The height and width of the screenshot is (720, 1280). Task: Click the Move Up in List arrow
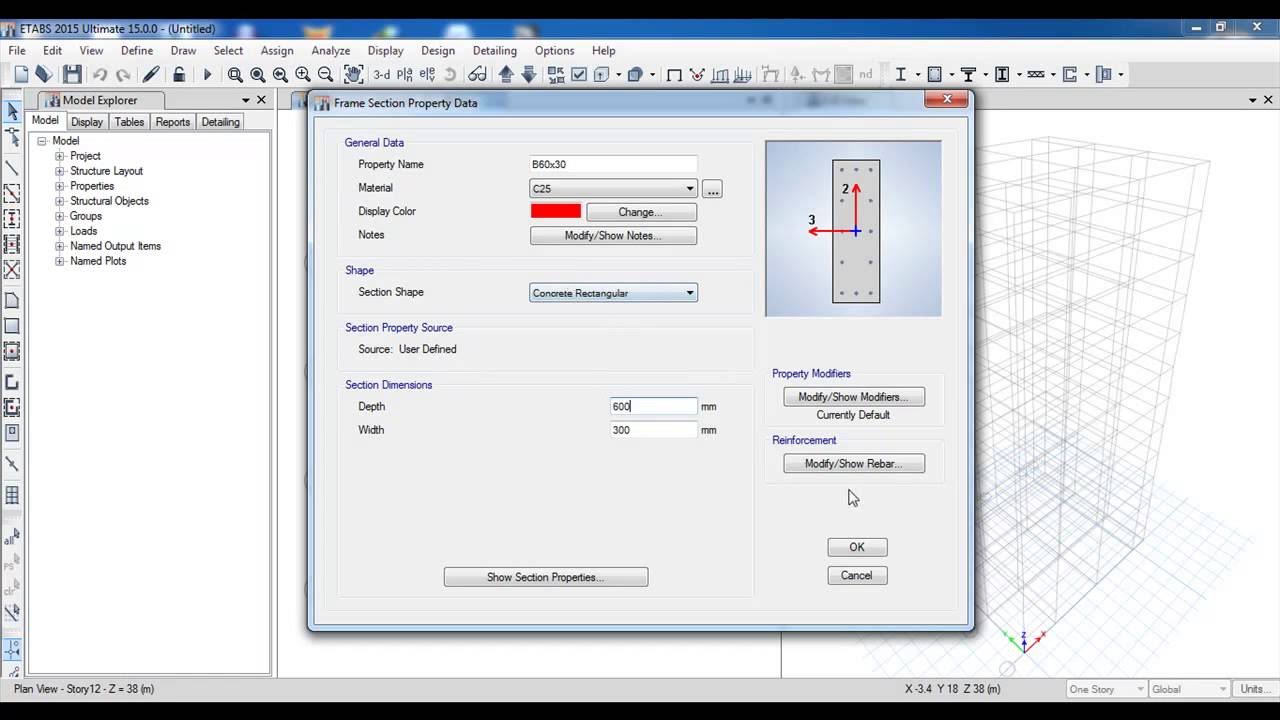point(506,74)
